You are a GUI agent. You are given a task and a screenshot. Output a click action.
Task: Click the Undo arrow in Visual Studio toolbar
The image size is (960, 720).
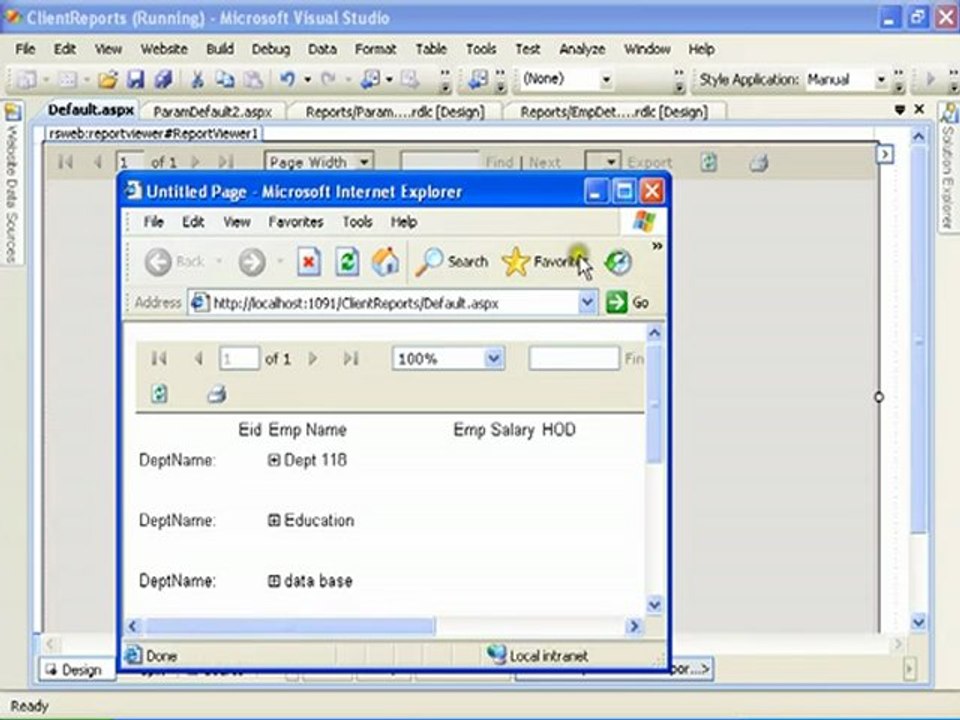287,79
